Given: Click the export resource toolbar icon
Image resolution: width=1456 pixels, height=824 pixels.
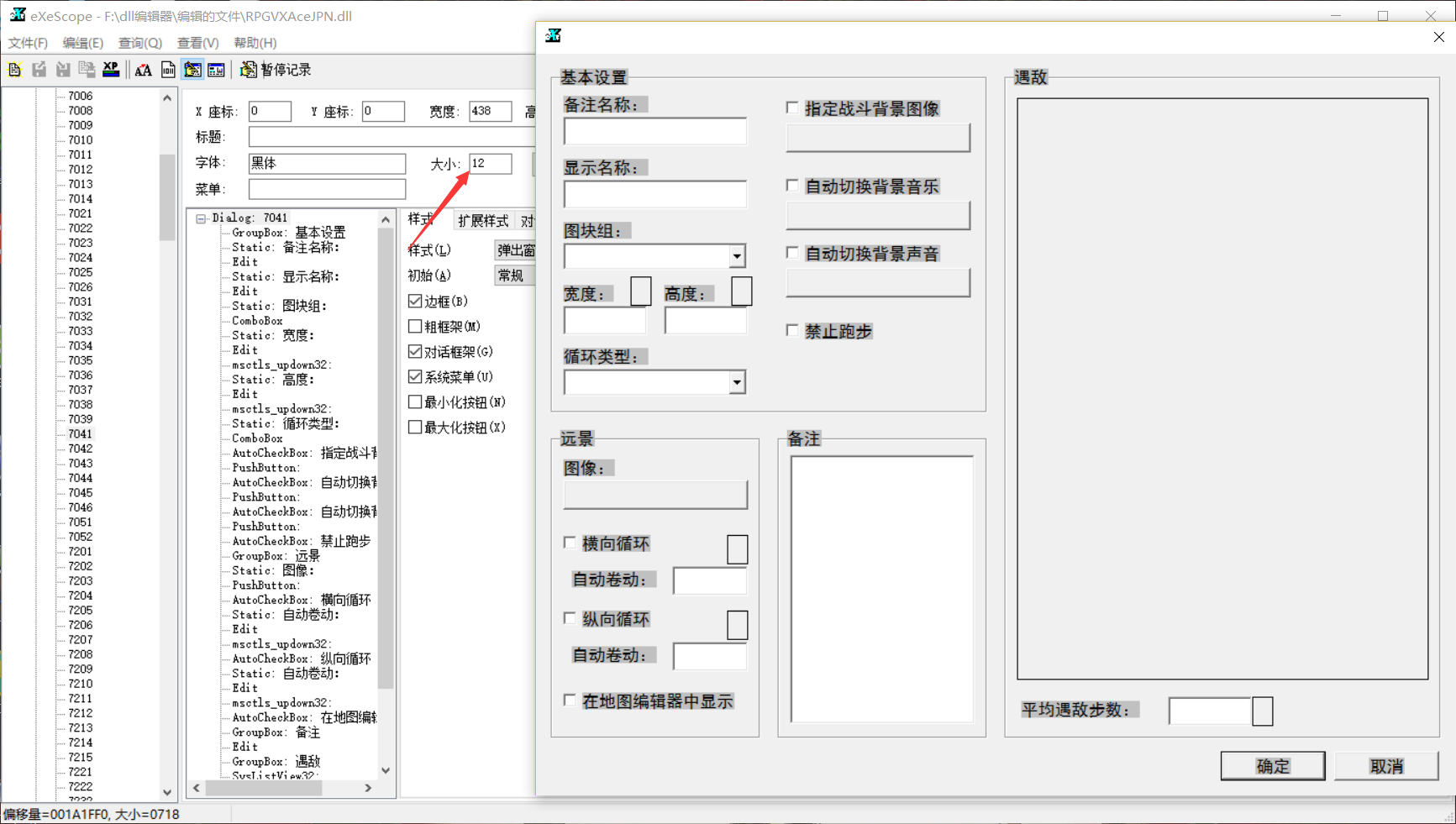Looking at the screenshot, I should tap(39, 70).
